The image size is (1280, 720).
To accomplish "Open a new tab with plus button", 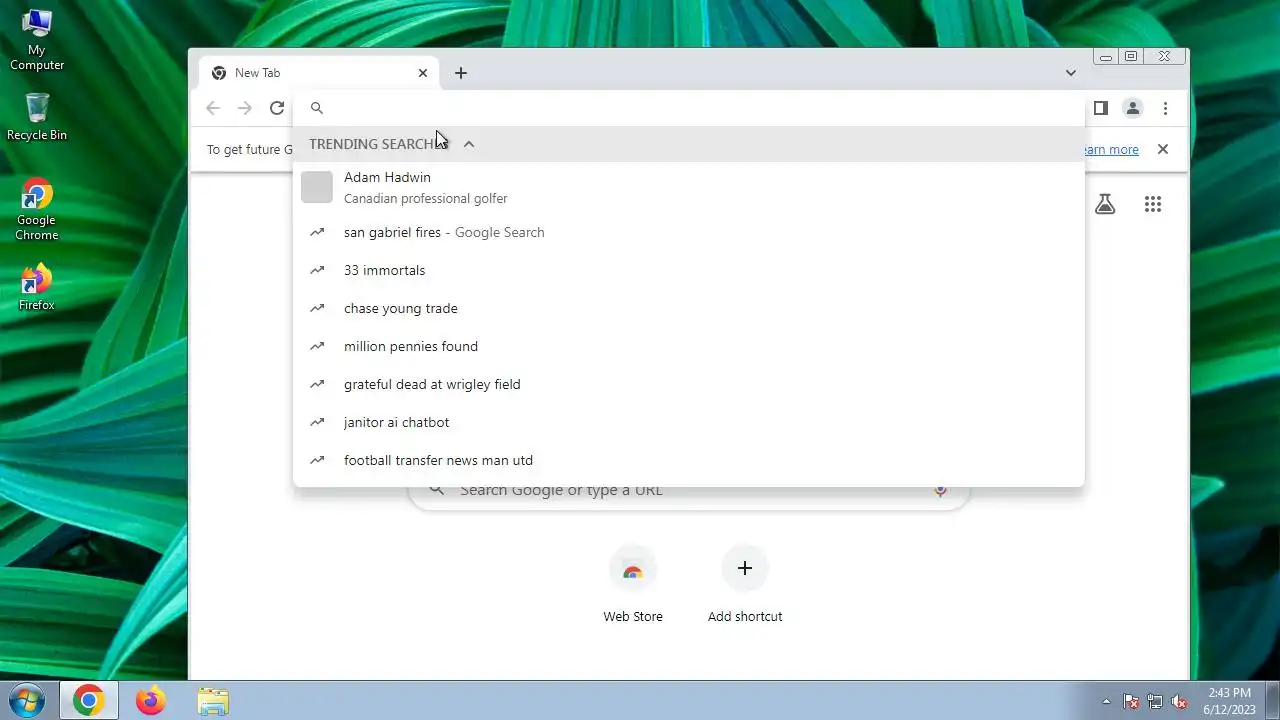I will click(460, 73).
